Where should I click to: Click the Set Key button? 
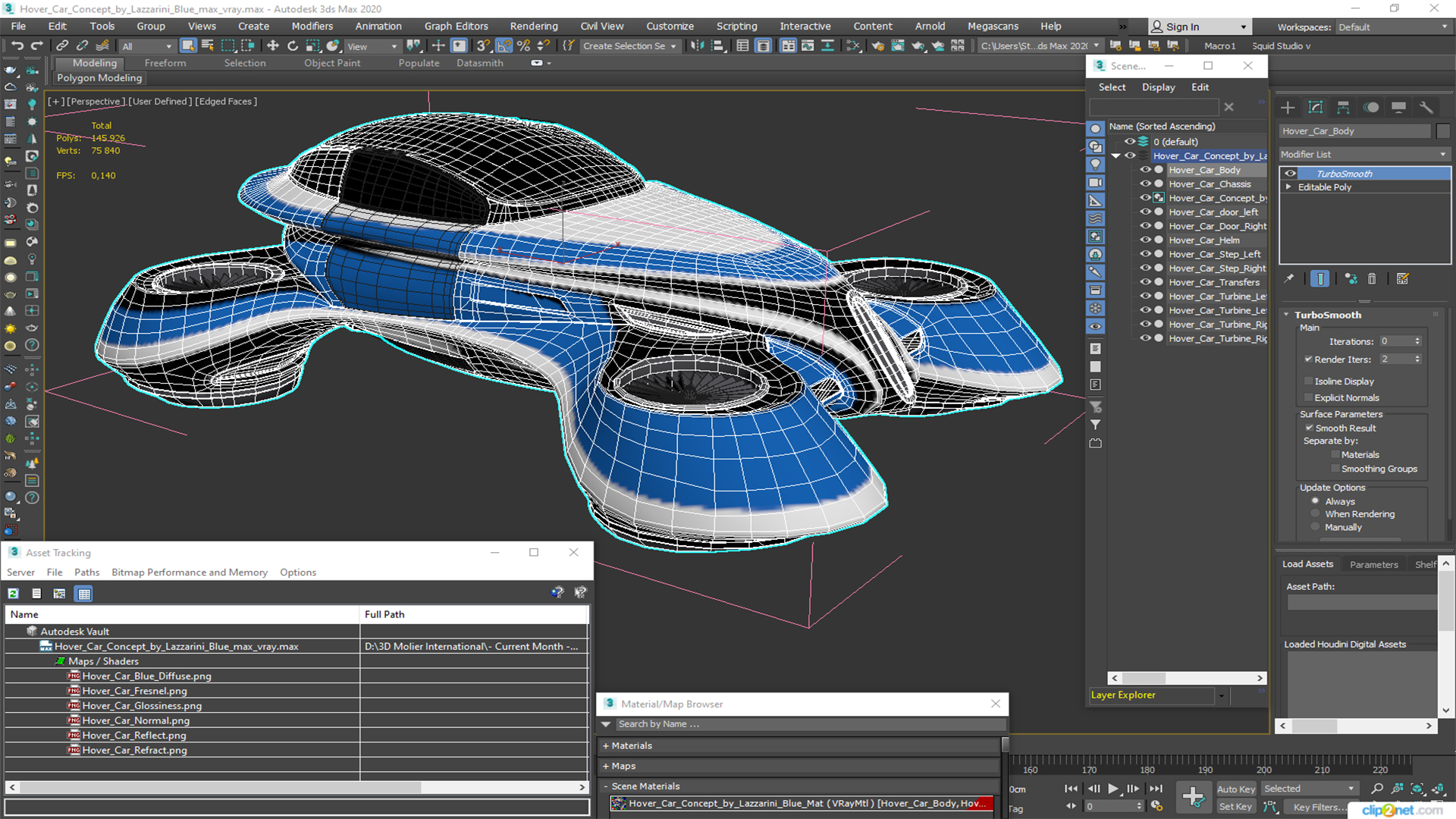[x=1235, y=807]
